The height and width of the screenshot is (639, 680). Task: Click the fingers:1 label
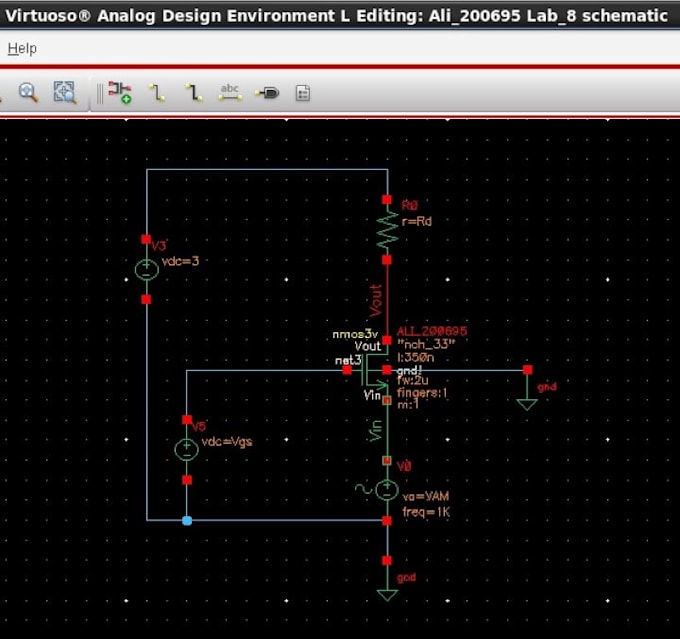pyautogui.click(x=422, y=393)
